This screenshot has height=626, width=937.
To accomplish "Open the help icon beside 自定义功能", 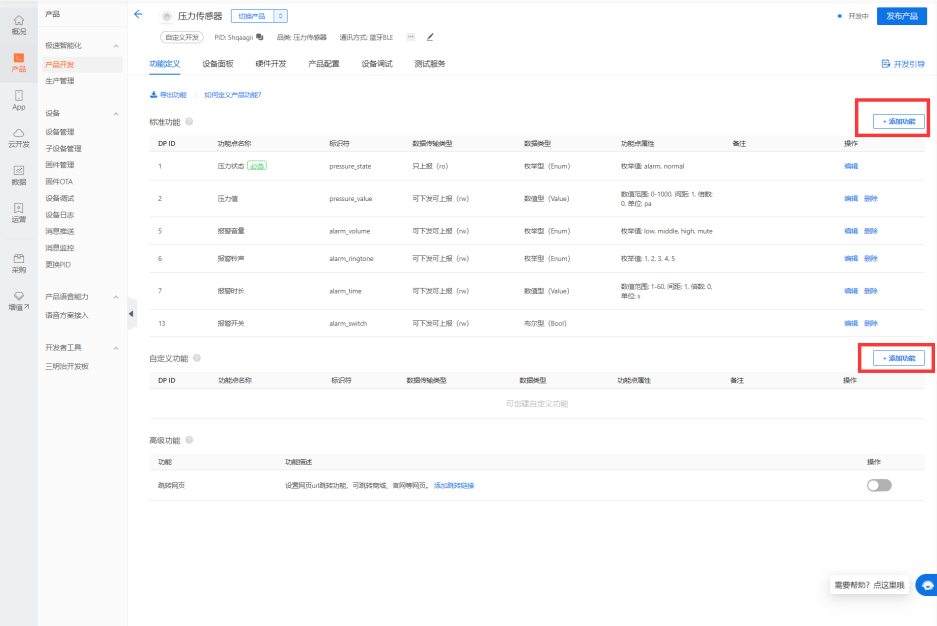I will (197, 358).
